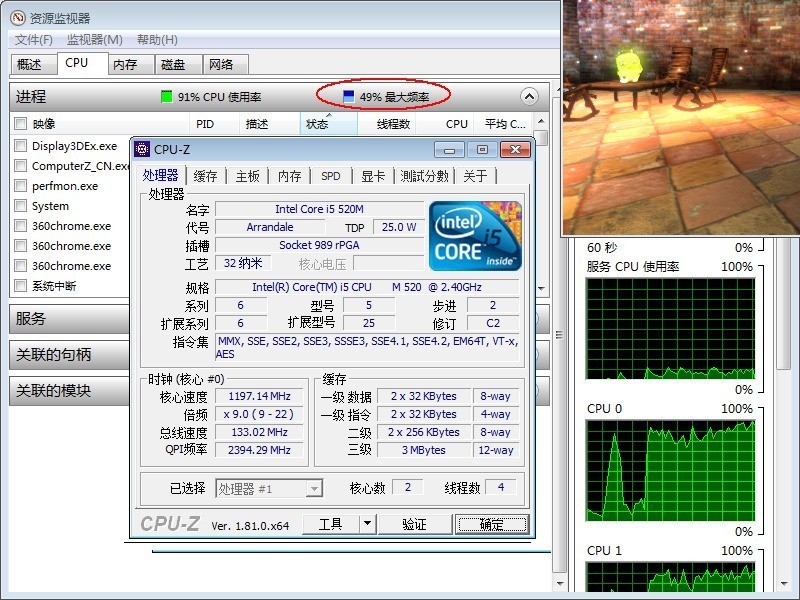Screen dimensions: 800x600
Task: Open the 显卡 tab in CPU-Z
Action: [373, 177]
